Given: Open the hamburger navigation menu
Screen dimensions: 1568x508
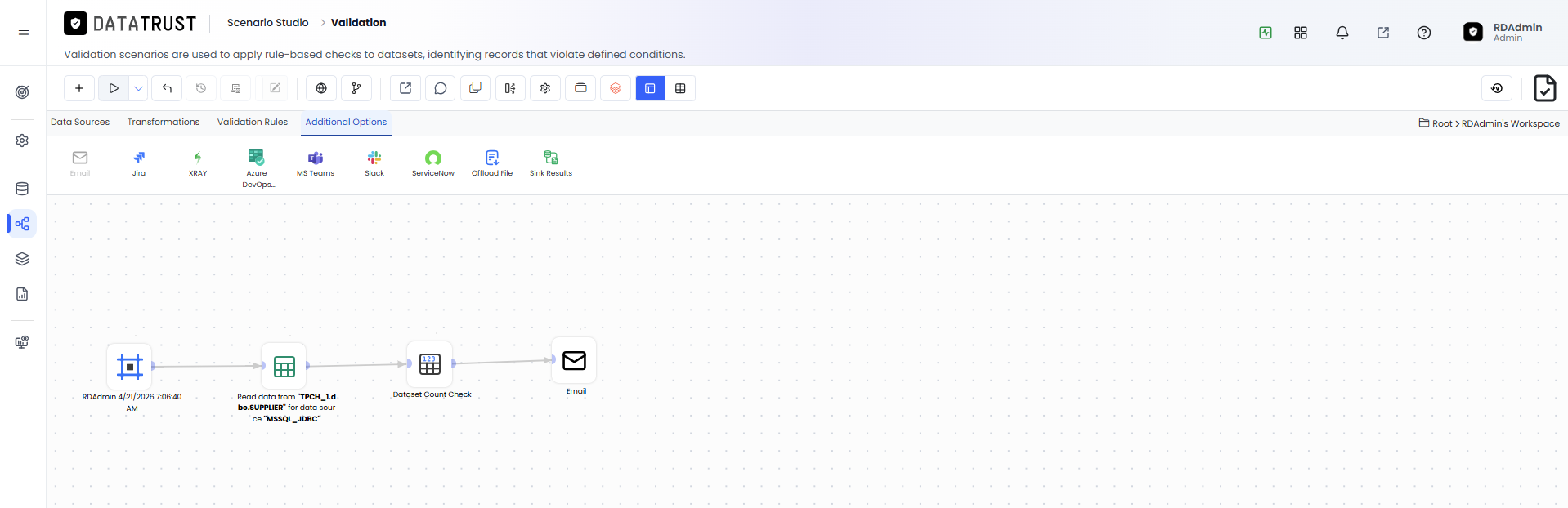Looking at the screenshot, I should (x=24, y=34).
